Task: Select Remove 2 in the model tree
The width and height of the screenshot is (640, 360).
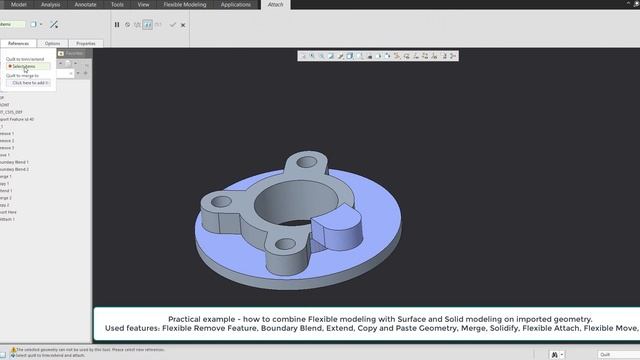Action: [7, 140]
